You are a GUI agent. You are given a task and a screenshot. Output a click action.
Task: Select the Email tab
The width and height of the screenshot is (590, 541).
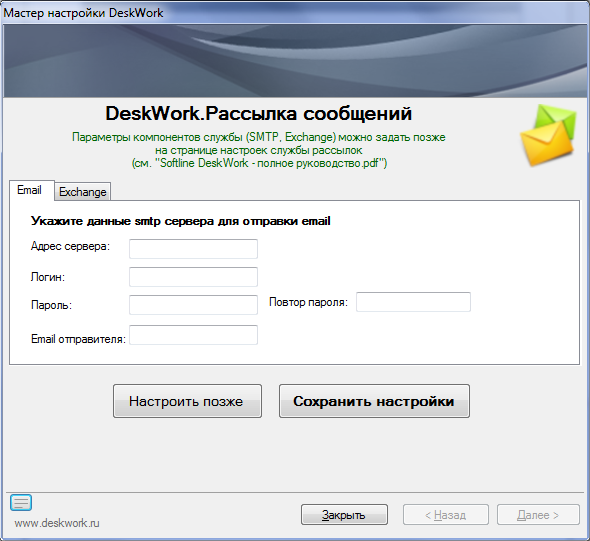click(31, 190)
